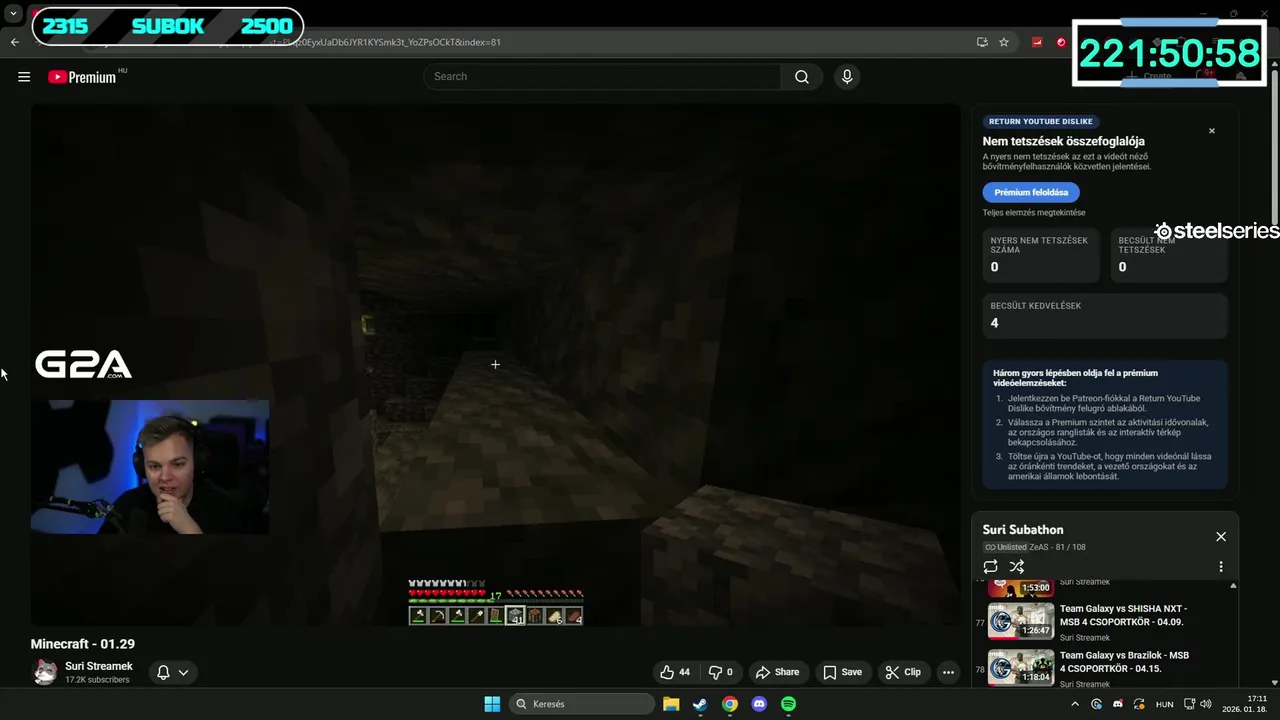This screenshot has height=720, width=1280.
Task: Open Spotify from the taskbar
Action: tap(789, 704)
